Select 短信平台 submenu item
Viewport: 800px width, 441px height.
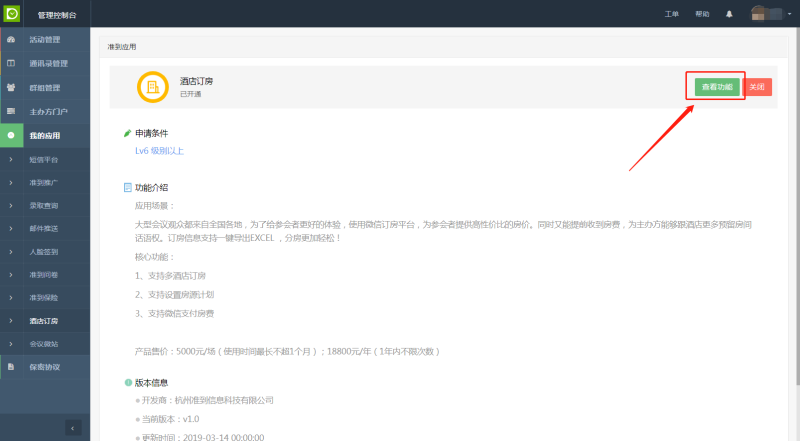(x=44, y=159)
